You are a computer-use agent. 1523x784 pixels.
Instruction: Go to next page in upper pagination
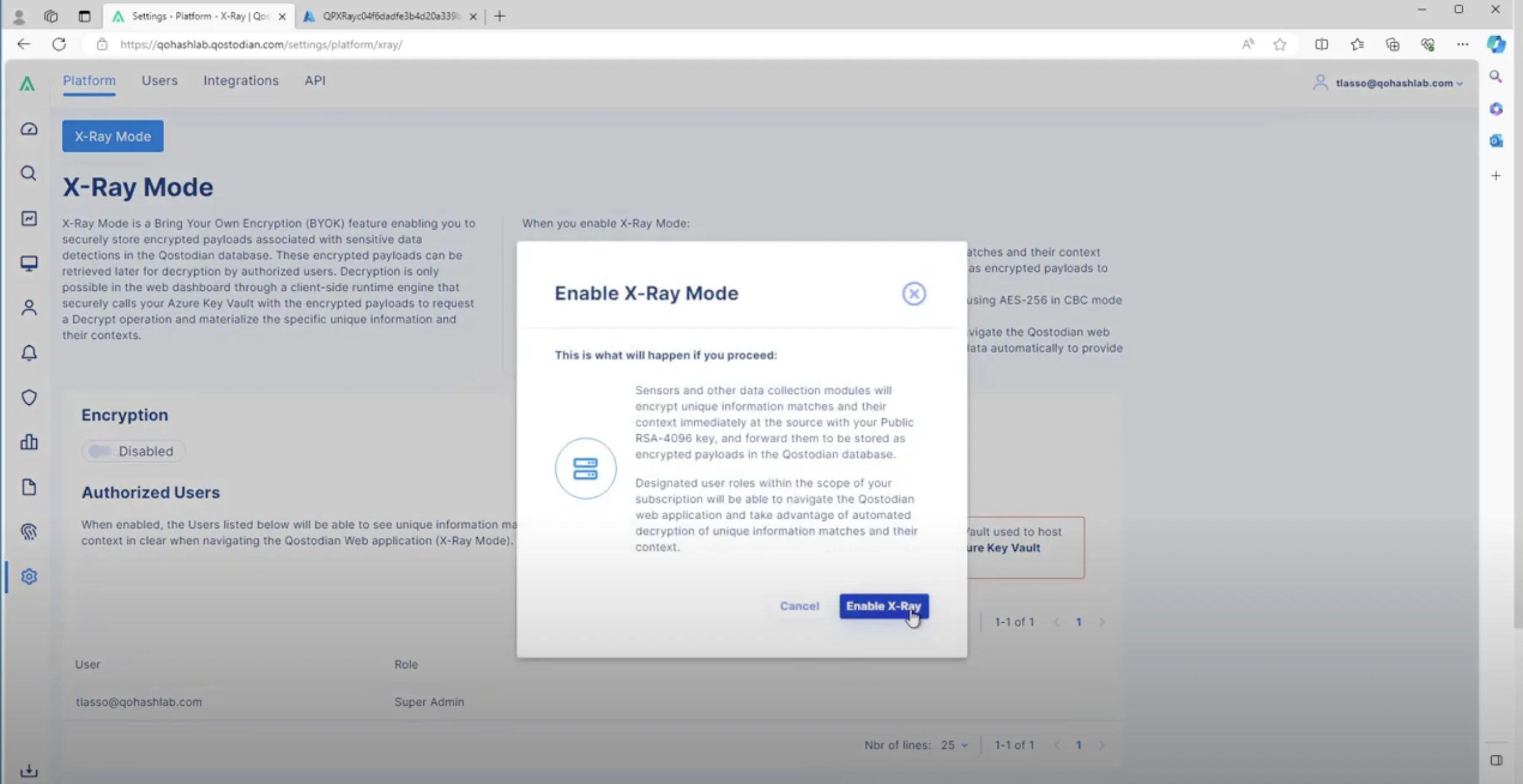pyautogui.click(x=1102, y=622)
